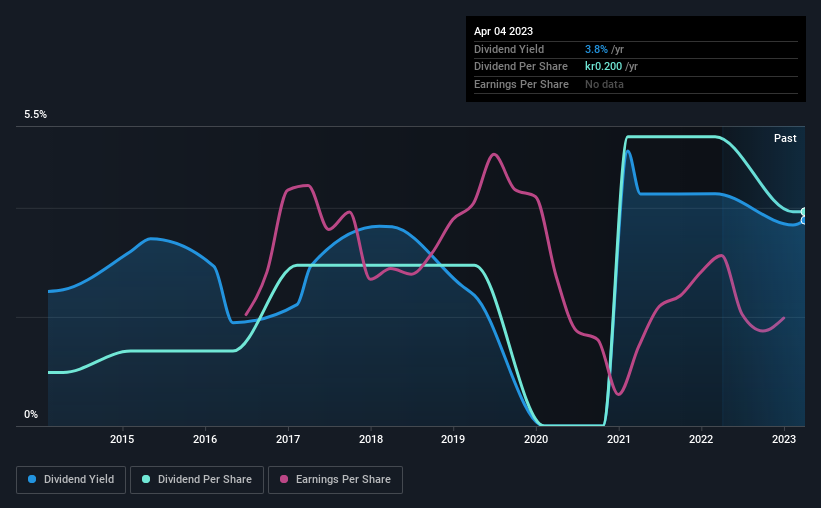821x508 pixels.
Task: Click the pink Earnings Per Share legend dot
Action: click(x=284, y=479)
